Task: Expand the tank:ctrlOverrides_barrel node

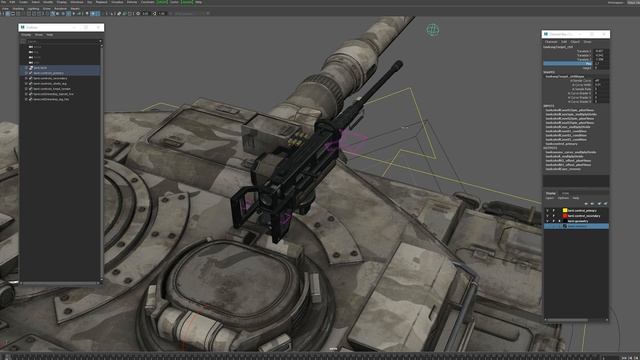Action: point(27,94)
